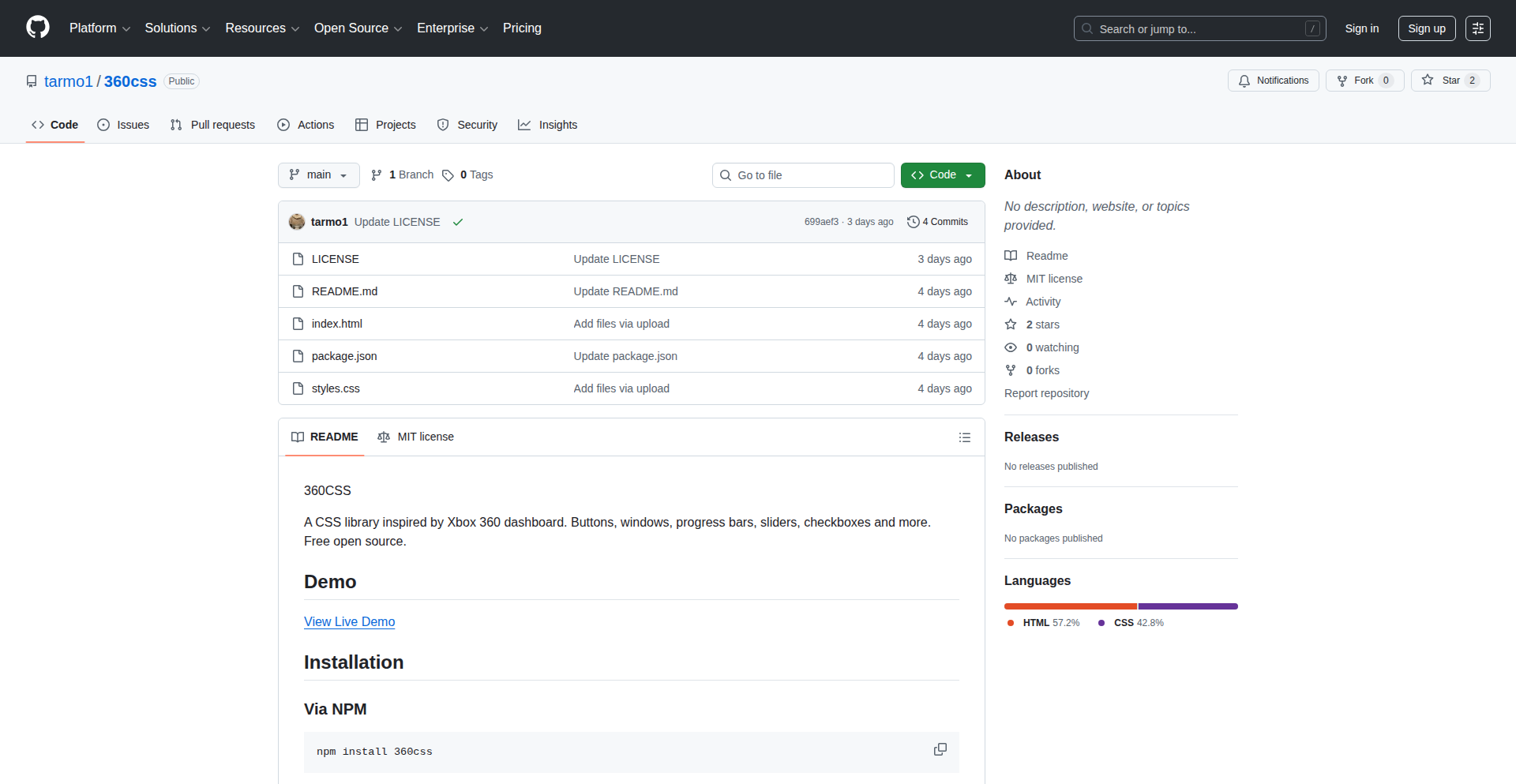Expand the Platform menu

tap(99, 28)
